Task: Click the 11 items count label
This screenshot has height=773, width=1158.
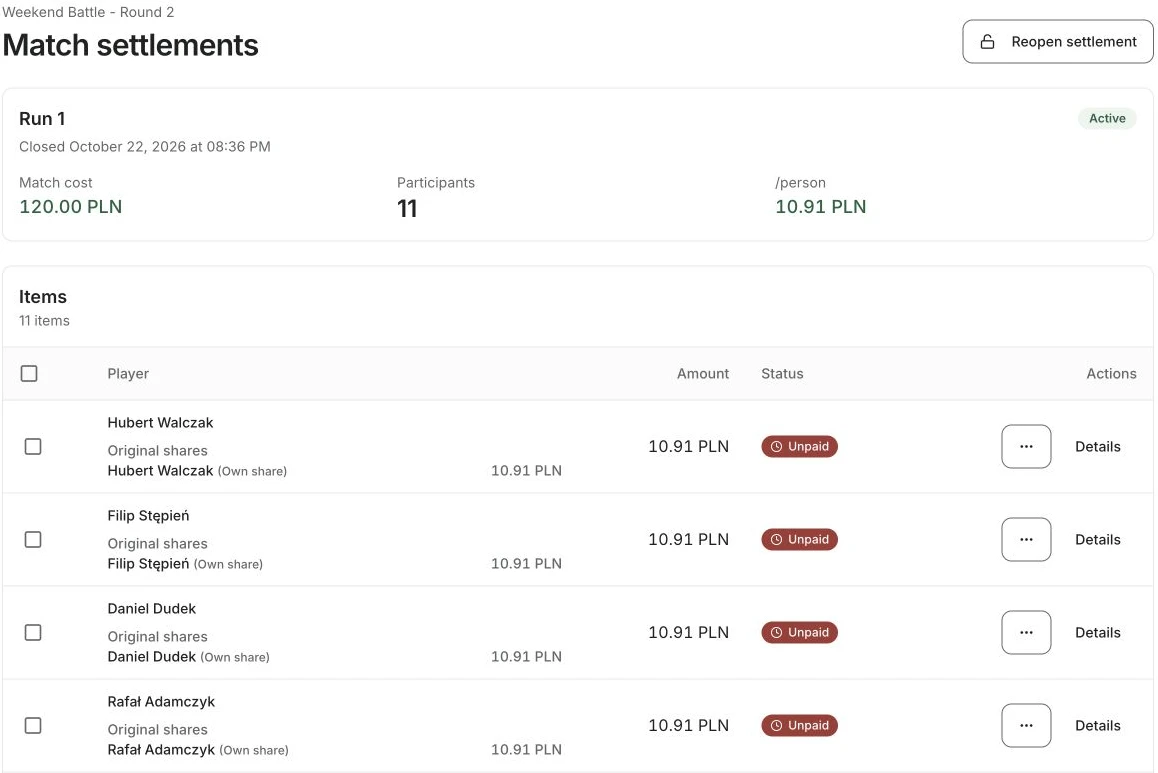Action: [x=44, y=320]
